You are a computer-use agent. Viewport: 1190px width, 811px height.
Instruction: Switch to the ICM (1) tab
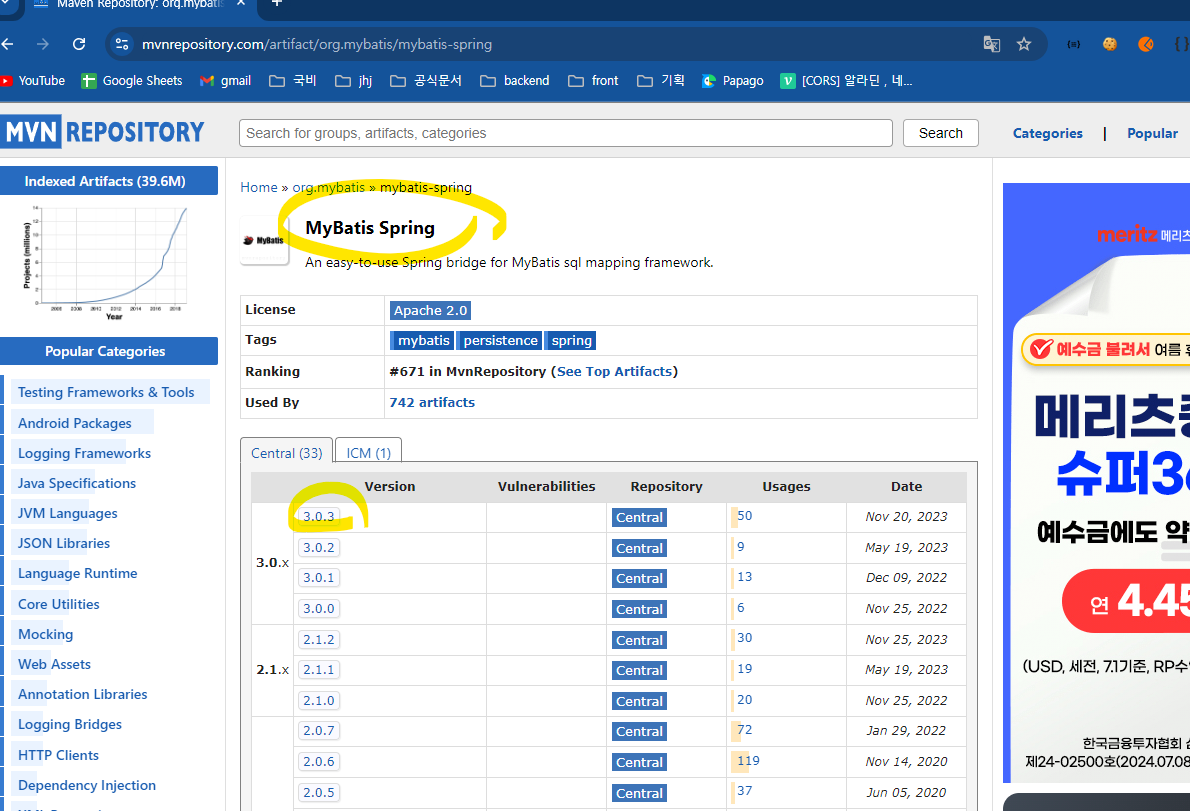[x=369, y=453]
